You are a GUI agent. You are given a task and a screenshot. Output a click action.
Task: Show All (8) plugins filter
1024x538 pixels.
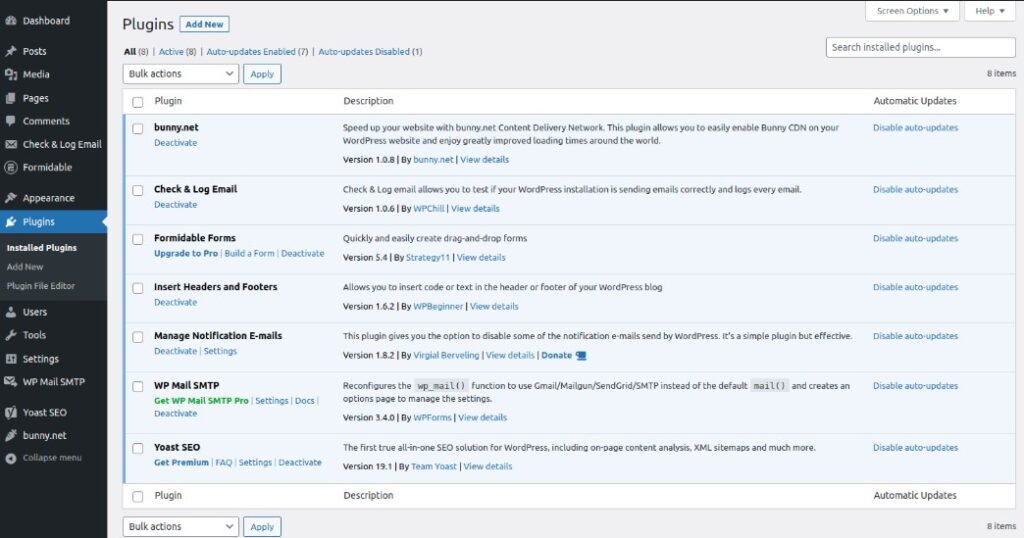136,52
